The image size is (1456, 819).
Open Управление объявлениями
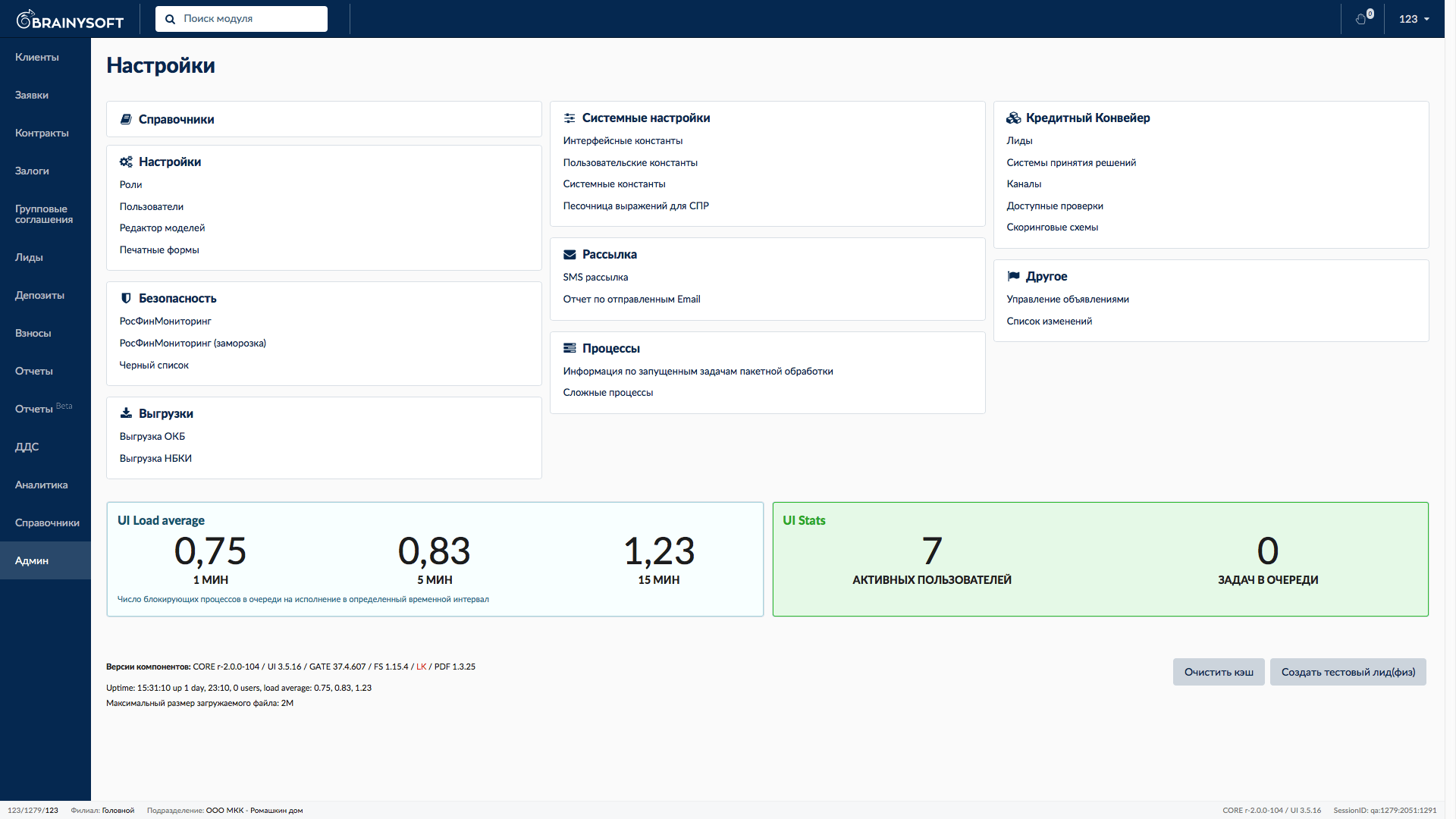coord(1068,299)
